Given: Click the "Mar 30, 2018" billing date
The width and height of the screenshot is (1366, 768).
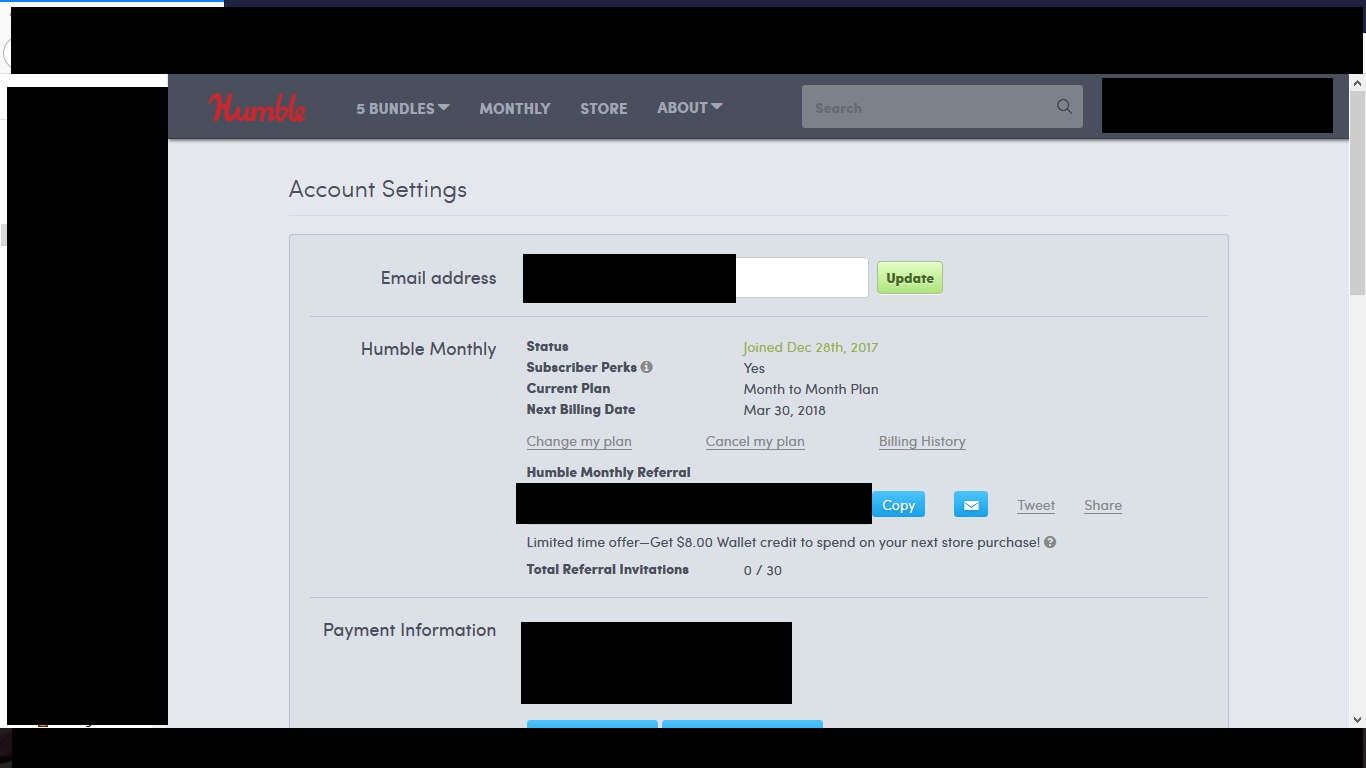Looking at the screenshot, I should [784, 410].
